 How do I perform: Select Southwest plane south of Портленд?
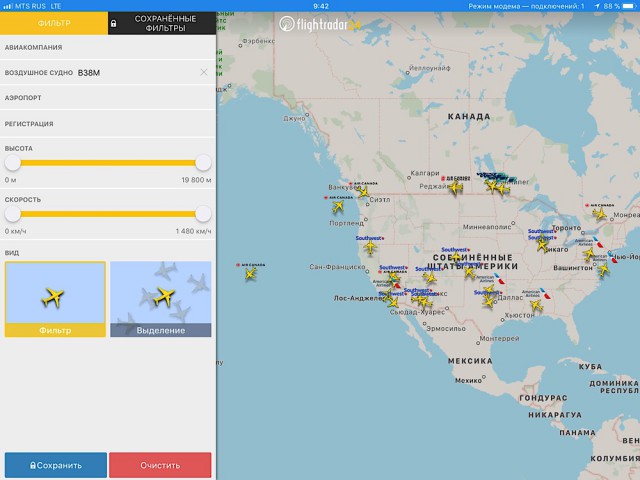tap(370, 247)
